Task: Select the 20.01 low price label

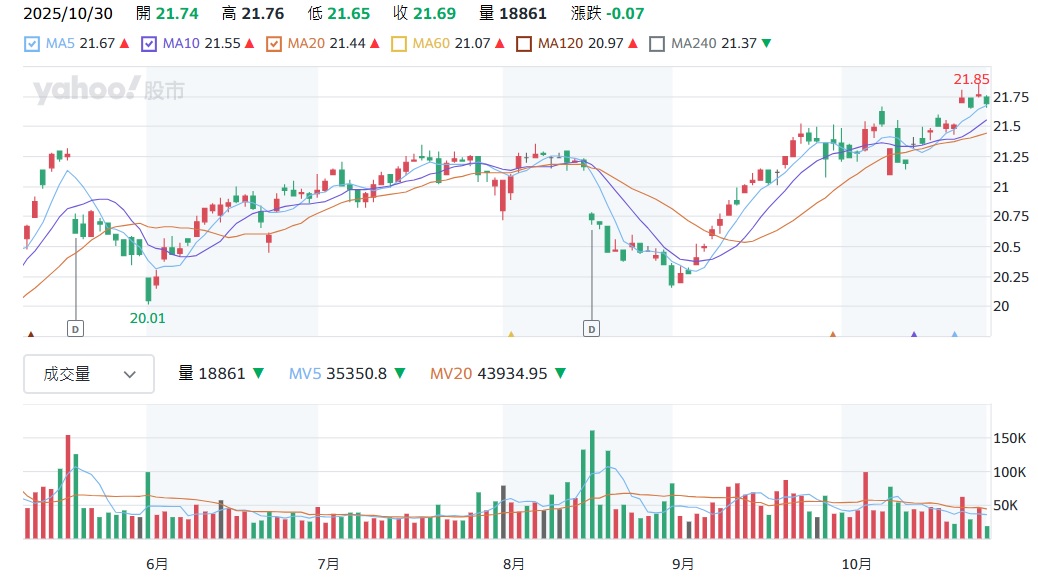Action: point(147,317)
